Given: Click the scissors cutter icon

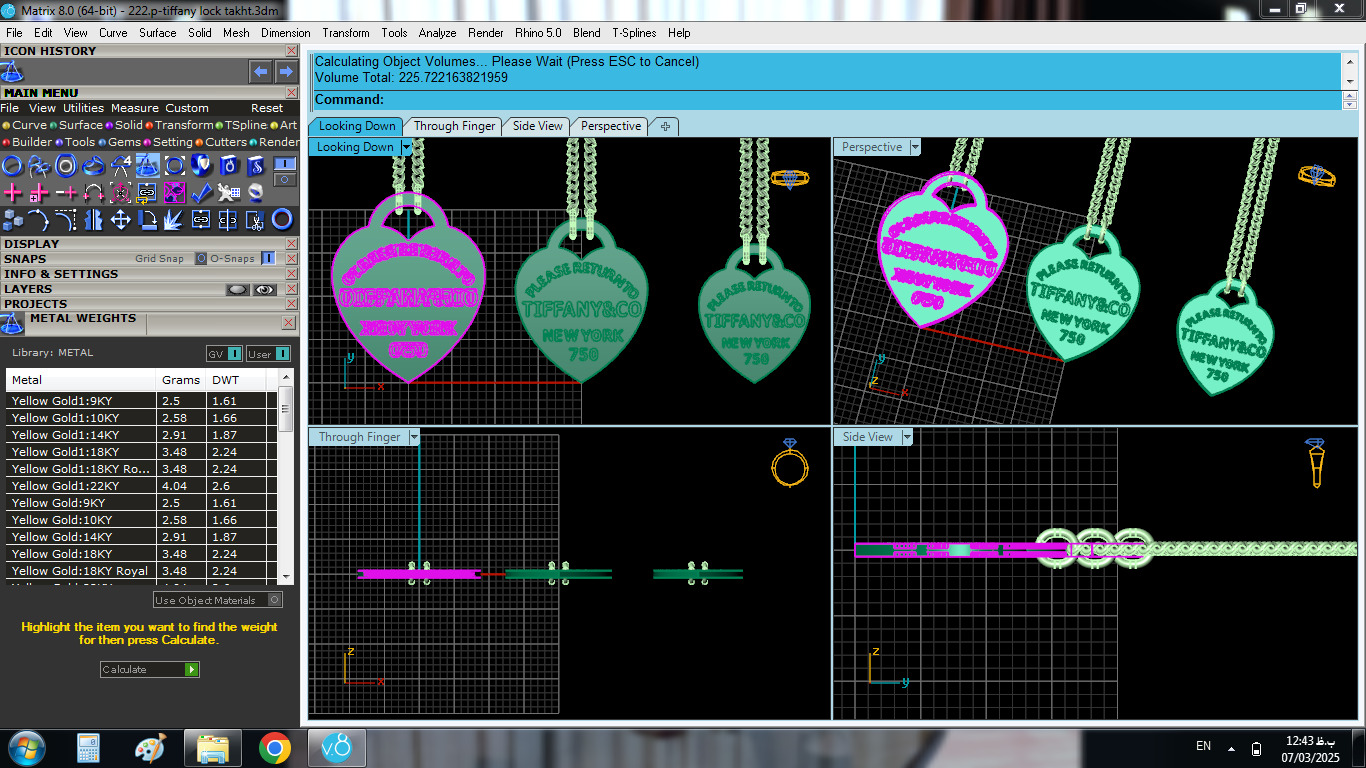Looking at the screenshot, I should click(255, 219).
